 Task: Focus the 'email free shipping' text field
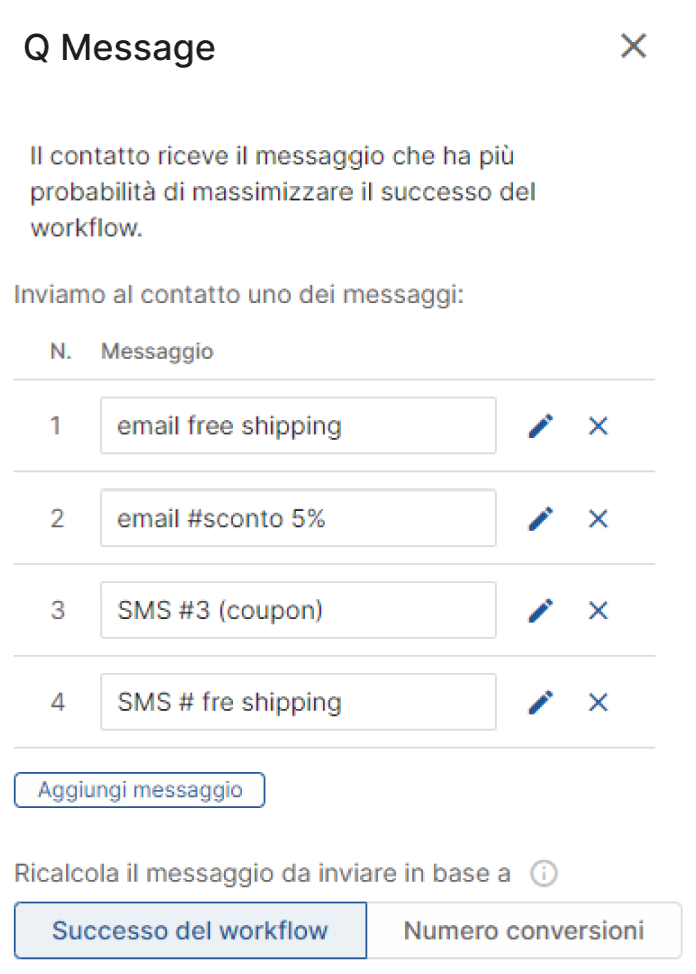point(298,426)
